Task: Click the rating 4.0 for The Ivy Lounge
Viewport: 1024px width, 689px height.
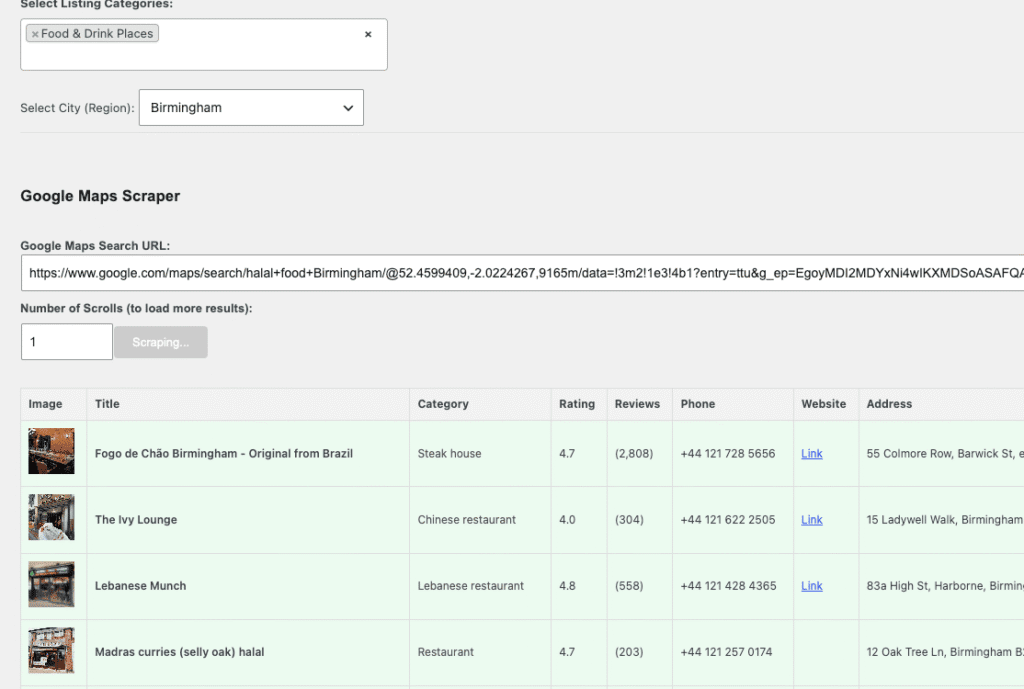Action: [x=567, y=520]
